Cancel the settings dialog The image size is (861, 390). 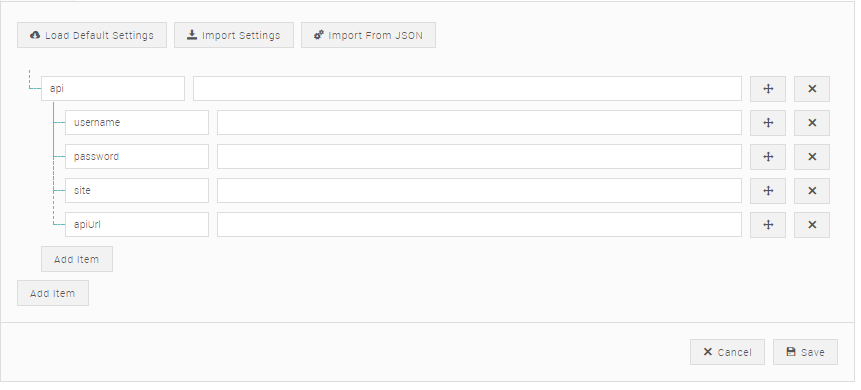pos(727,352)
